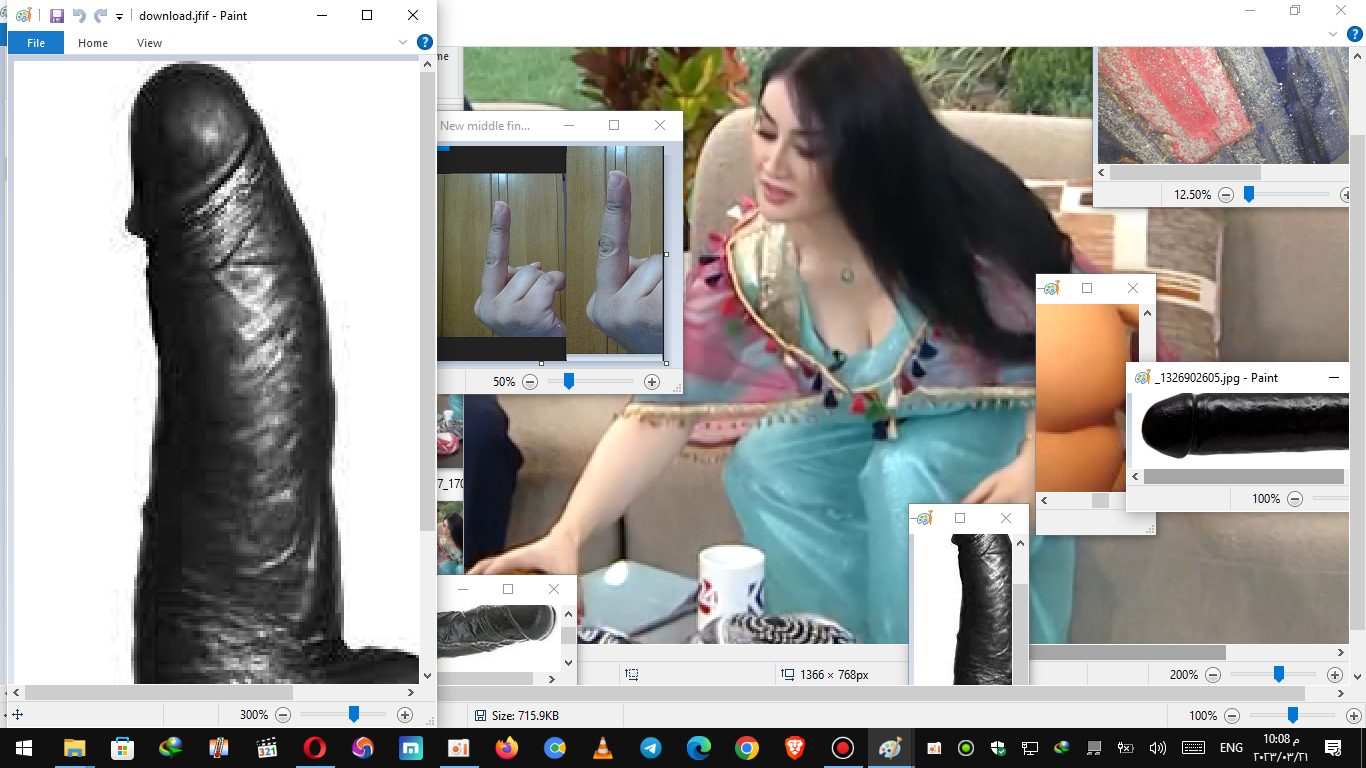Launch Firefox from the taskbar
Image resolution: width=1366 pixels, height=768 pixels.
(507, 748)
